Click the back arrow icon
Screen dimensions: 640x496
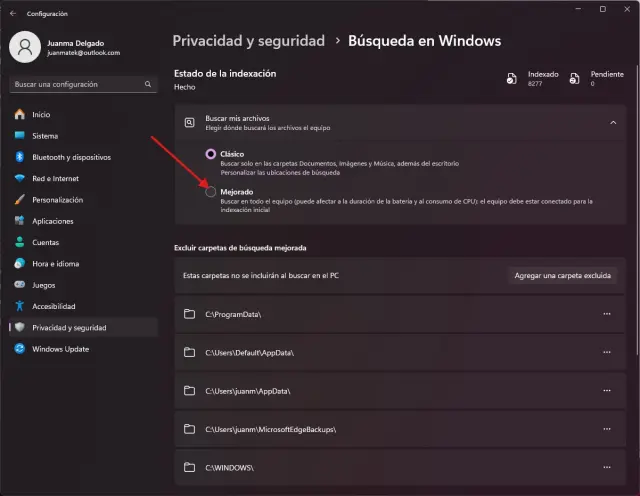click(x=13, y=14)
